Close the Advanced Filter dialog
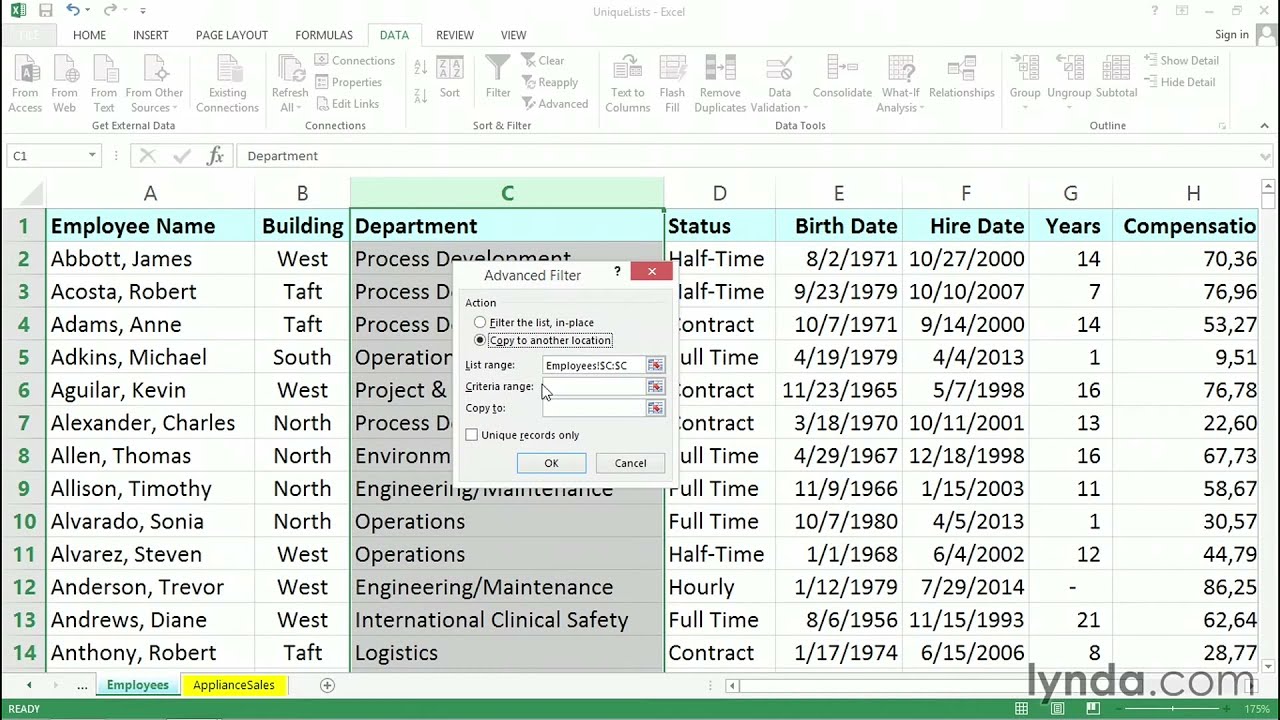This screenshot has height=720, width=1280. [652, 271]
